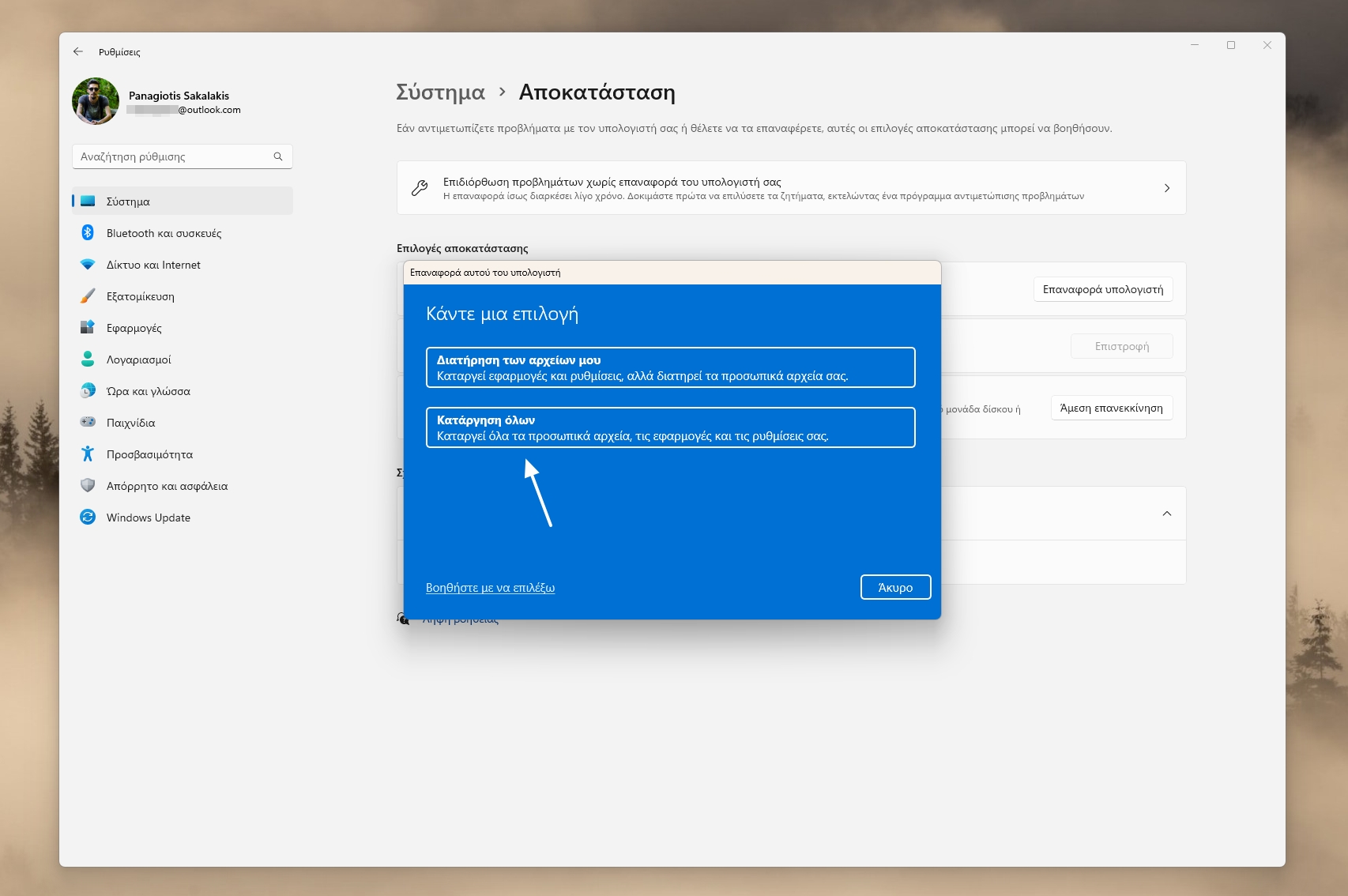Click the Σύστημα breadcrumb item
Screen dimensions: 1348x896
pos(439,92)
